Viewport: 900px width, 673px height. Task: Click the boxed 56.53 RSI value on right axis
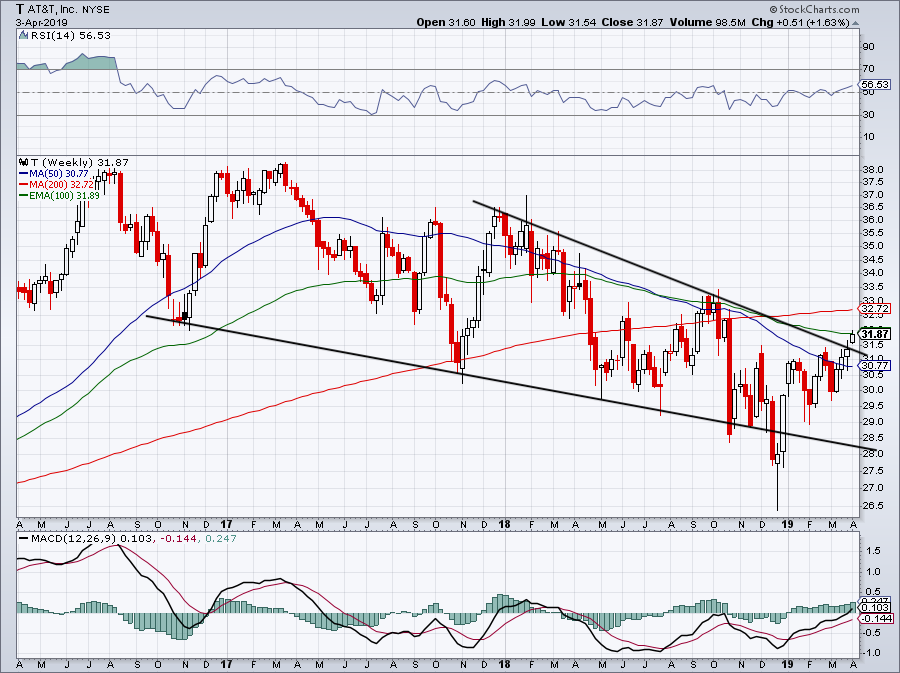pos(875,84)
